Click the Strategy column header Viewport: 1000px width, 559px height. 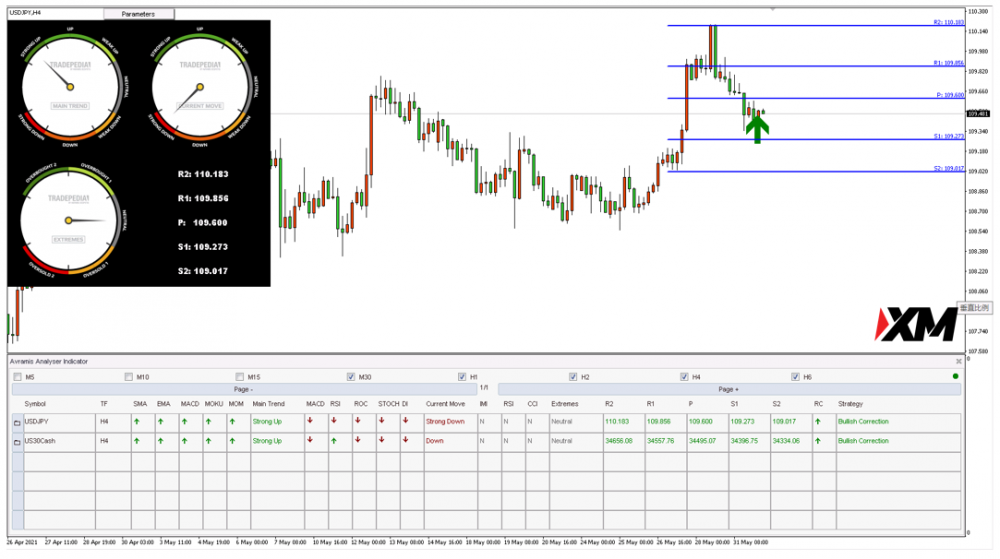pyautogui.click(x=850, y=404)
